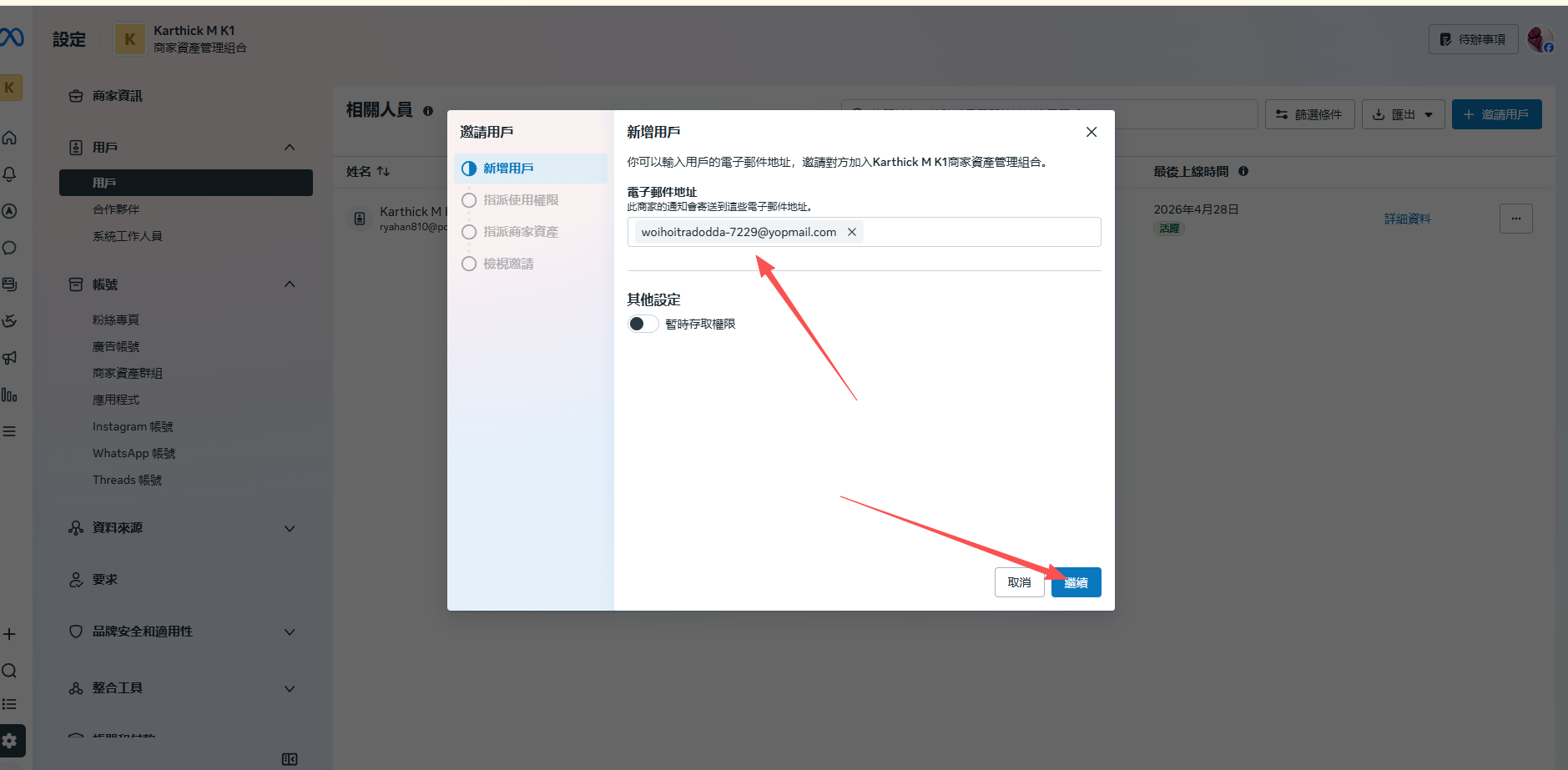Select the 檢視邀請 step
Viewport: 1568px width, 770px height.
[x=507, y=264]
